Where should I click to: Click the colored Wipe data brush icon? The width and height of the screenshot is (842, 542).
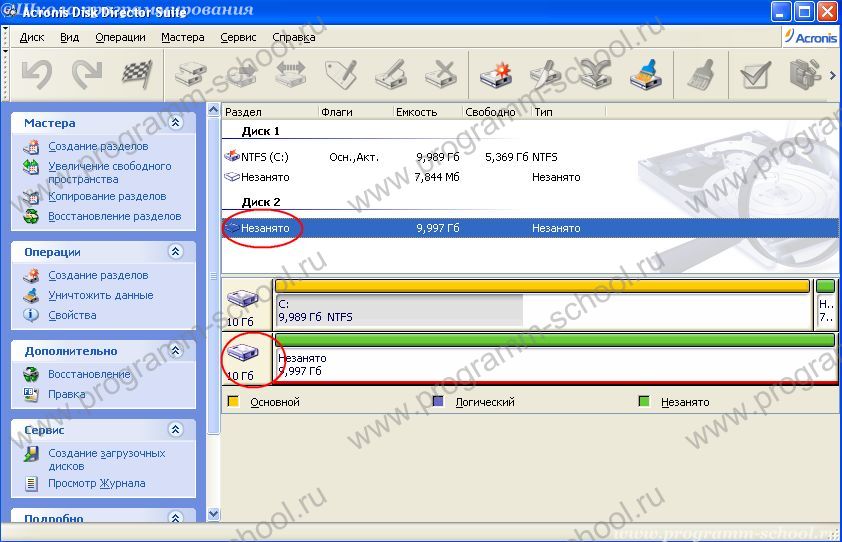point(645,74)
